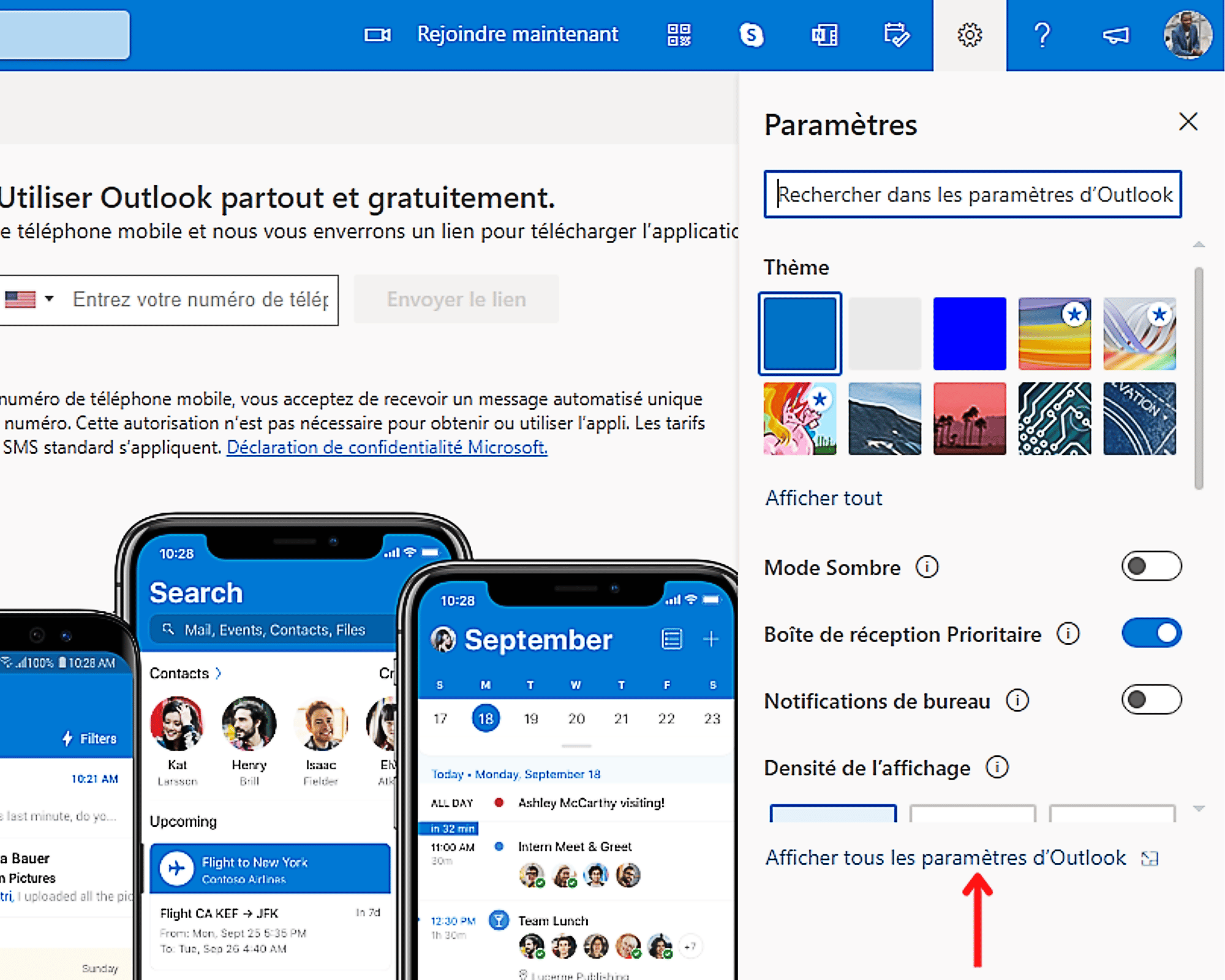The height and width of the screenshot is (980, 1225).
Task: Click the settings panel scroll-down arrow
Action: [1199, 809]
